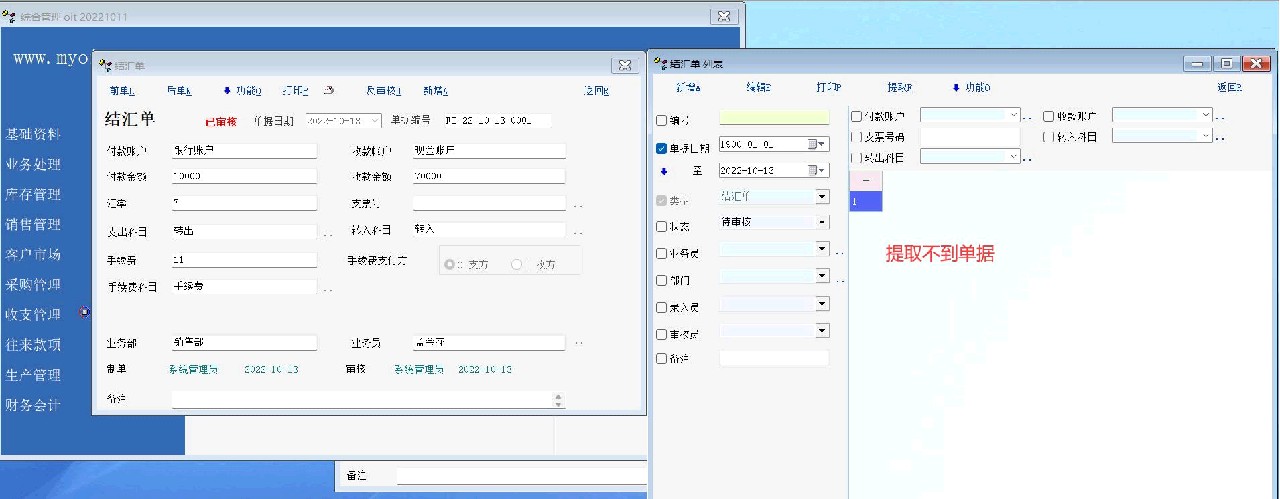
Task: Click ellipsis lookup button next to 手续费 subject field
Action: click(327, 290)
